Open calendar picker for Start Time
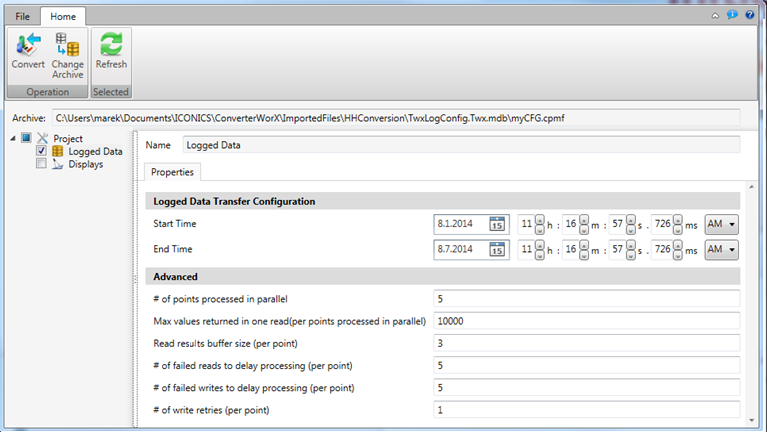Image resolution: width=767 pixels, height=432 pixels. click(x=497, y=224)
